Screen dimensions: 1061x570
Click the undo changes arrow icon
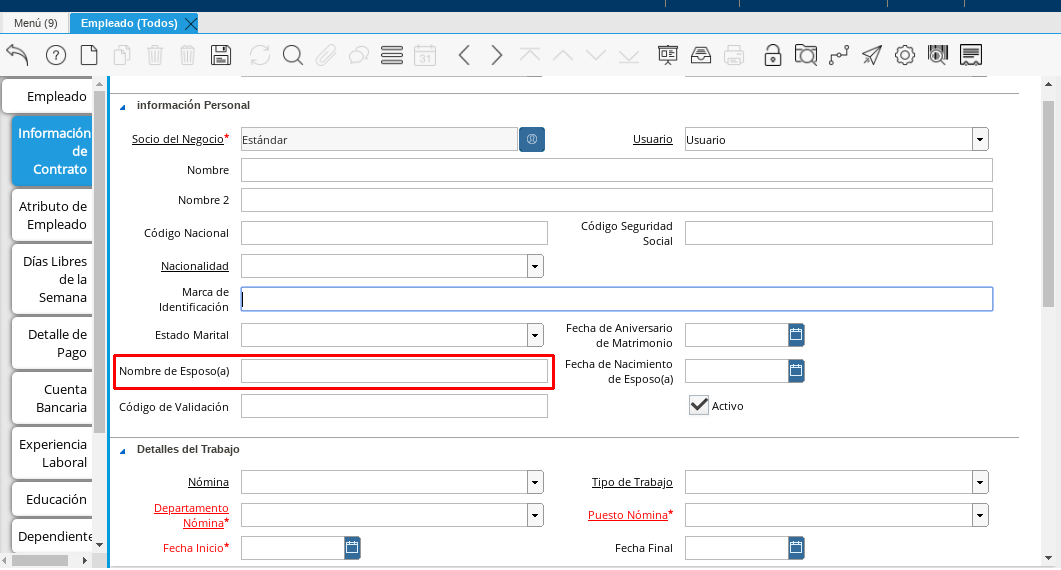pos(17,55)
